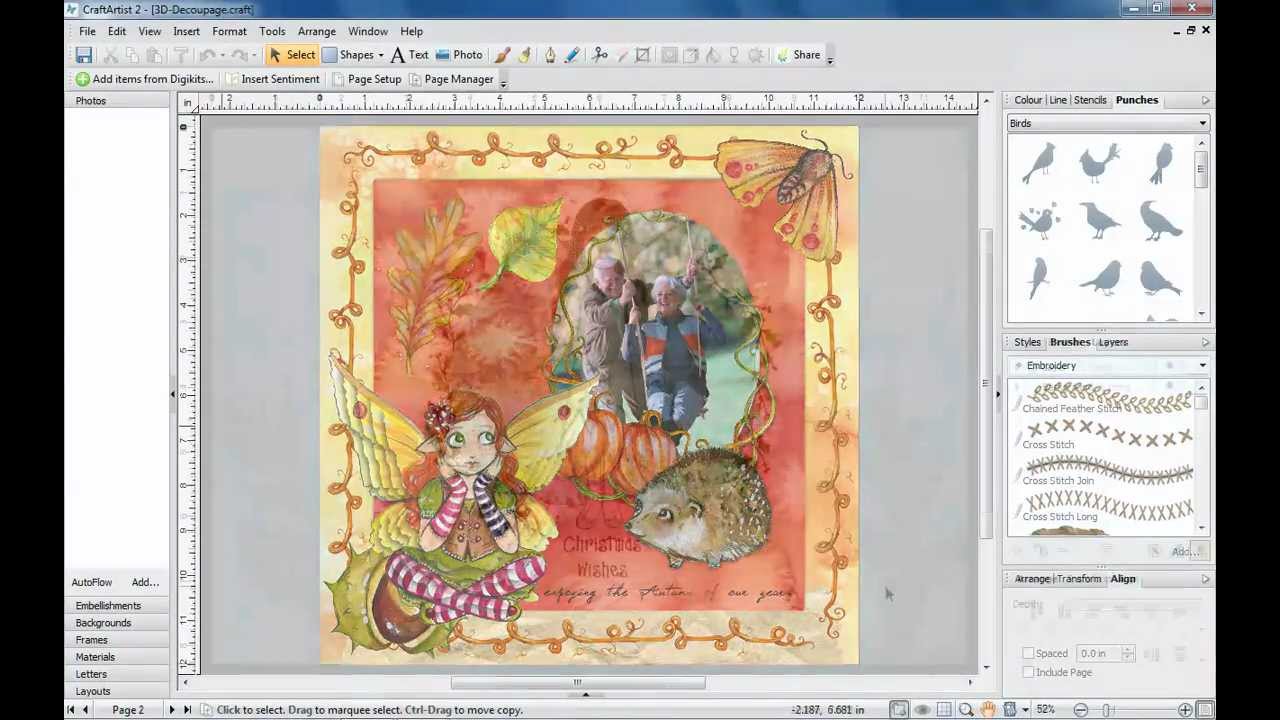Enable the Include Page checkbox
1280x720 pixels.
[1028, 672]
